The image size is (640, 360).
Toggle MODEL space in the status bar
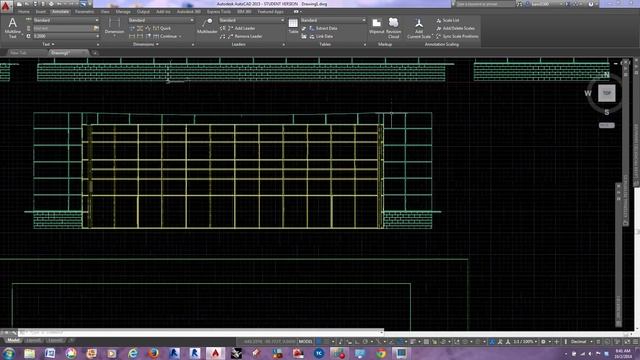(x=305, y=341)
